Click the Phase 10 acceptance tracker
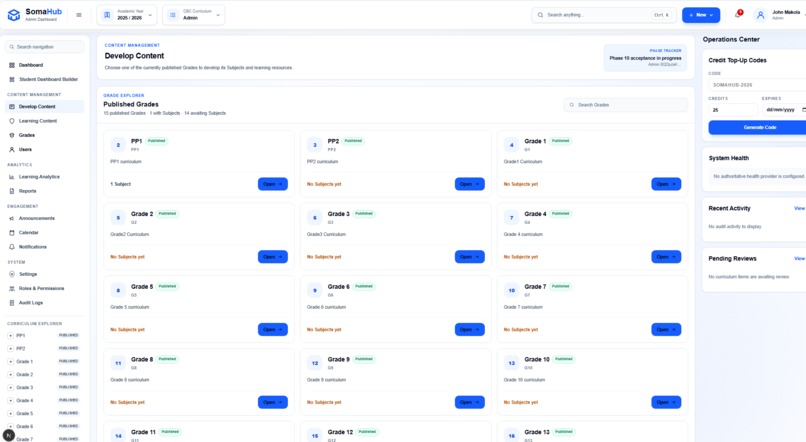The height and width of the screenshot is (442, 806). [x=645, y=58]
